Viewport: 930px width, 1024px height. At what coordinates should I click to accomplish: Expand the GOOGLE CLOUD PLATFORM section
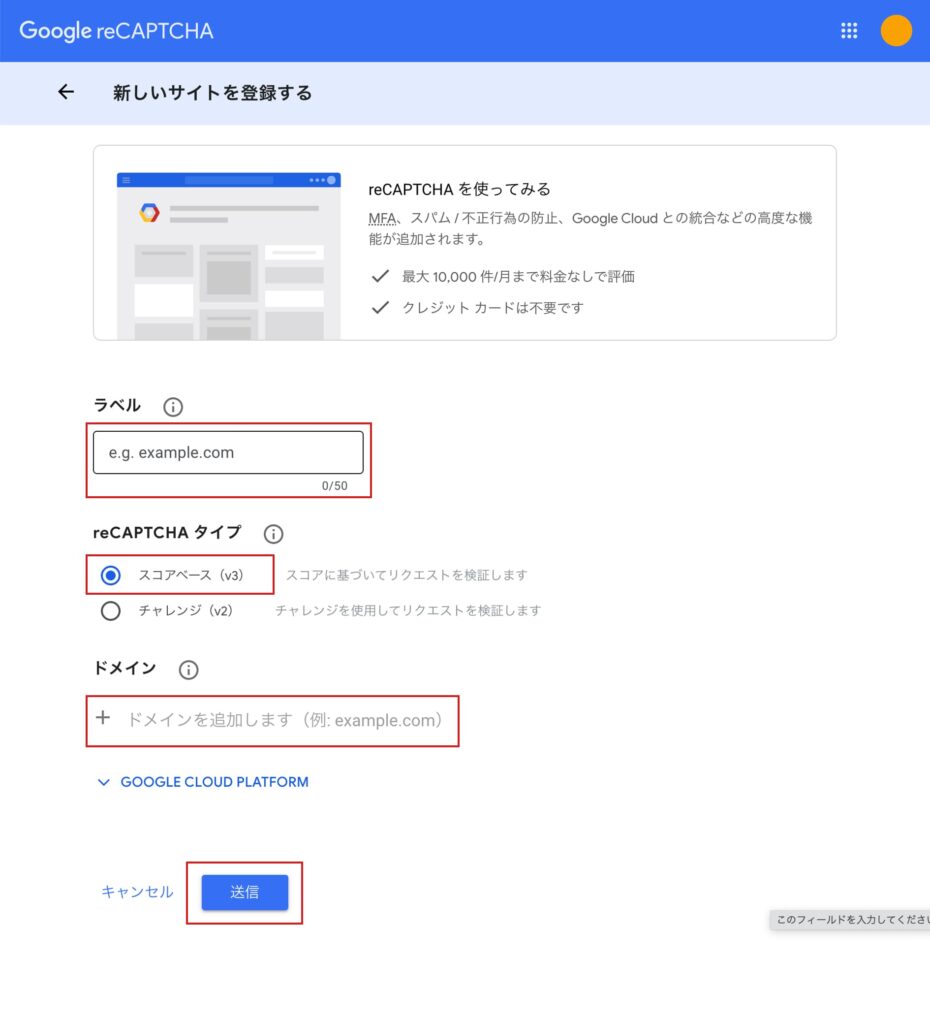point(202,782)
